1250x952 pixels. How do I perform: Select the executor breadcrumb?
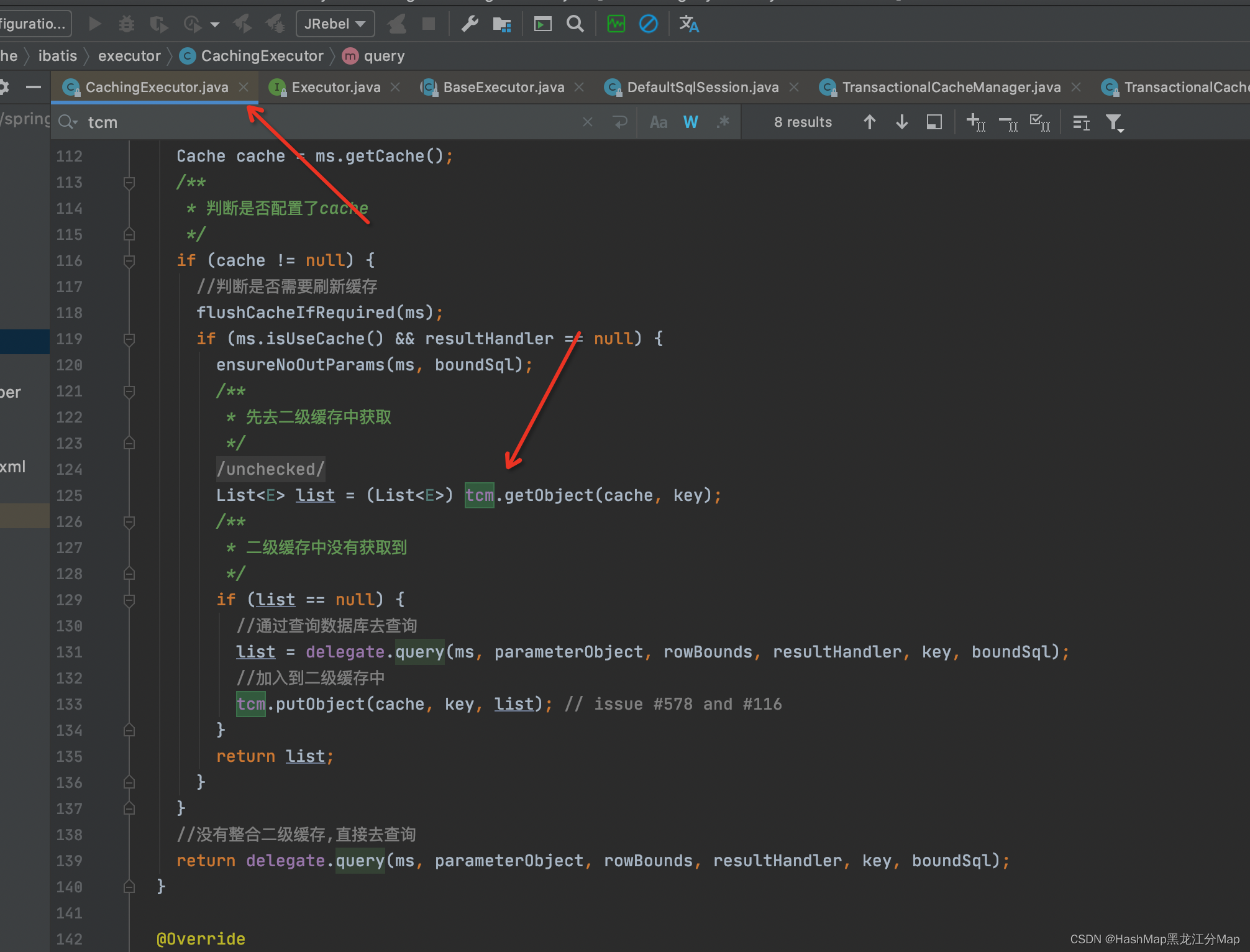click(x=129, y=56)
